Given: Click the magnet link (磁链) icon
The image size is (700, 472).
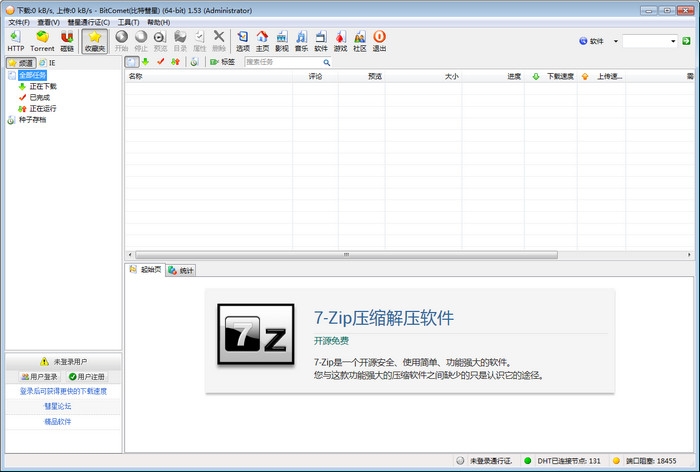Looking at the screenshot, I should pos(67,41).
